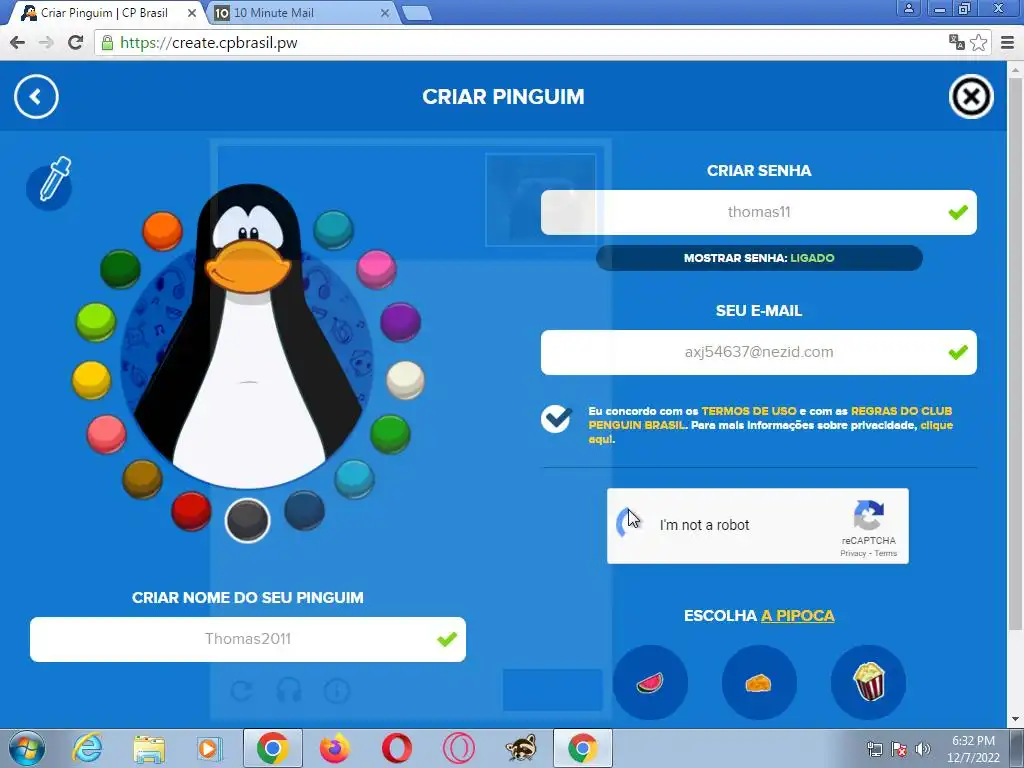
Task: Select the orange penguin color
Action: pyautogui.click(x=162, y=231)
